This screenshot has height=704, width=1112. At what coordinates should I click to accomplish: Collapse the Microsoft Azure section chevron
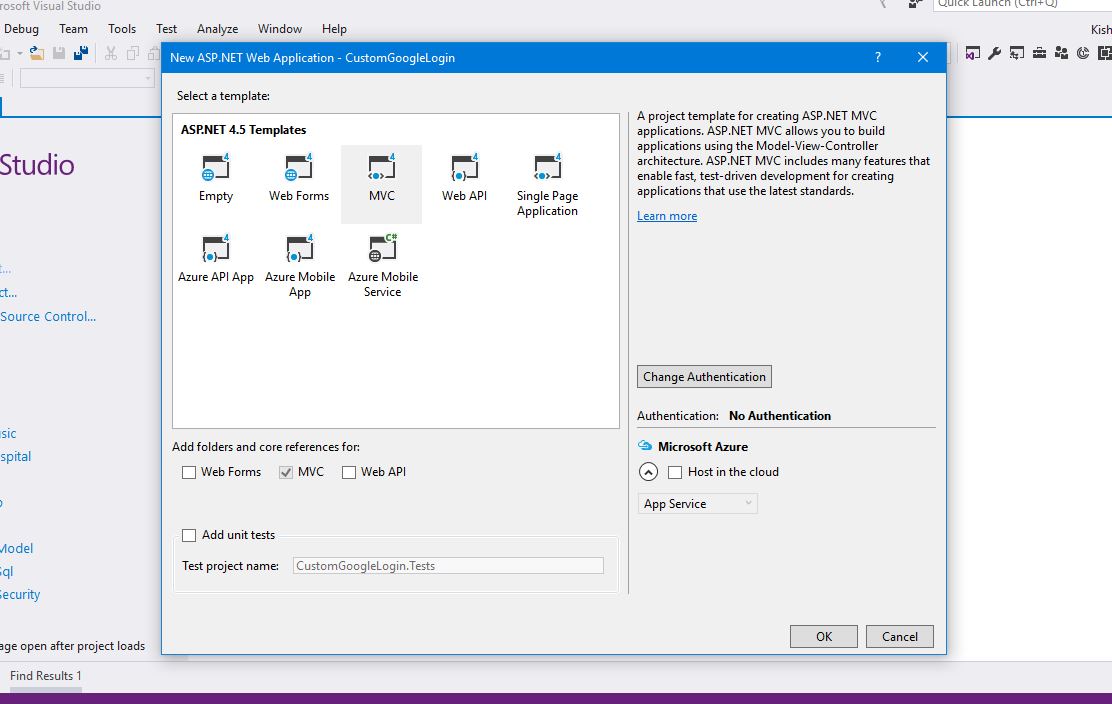(x=648, y=471)
